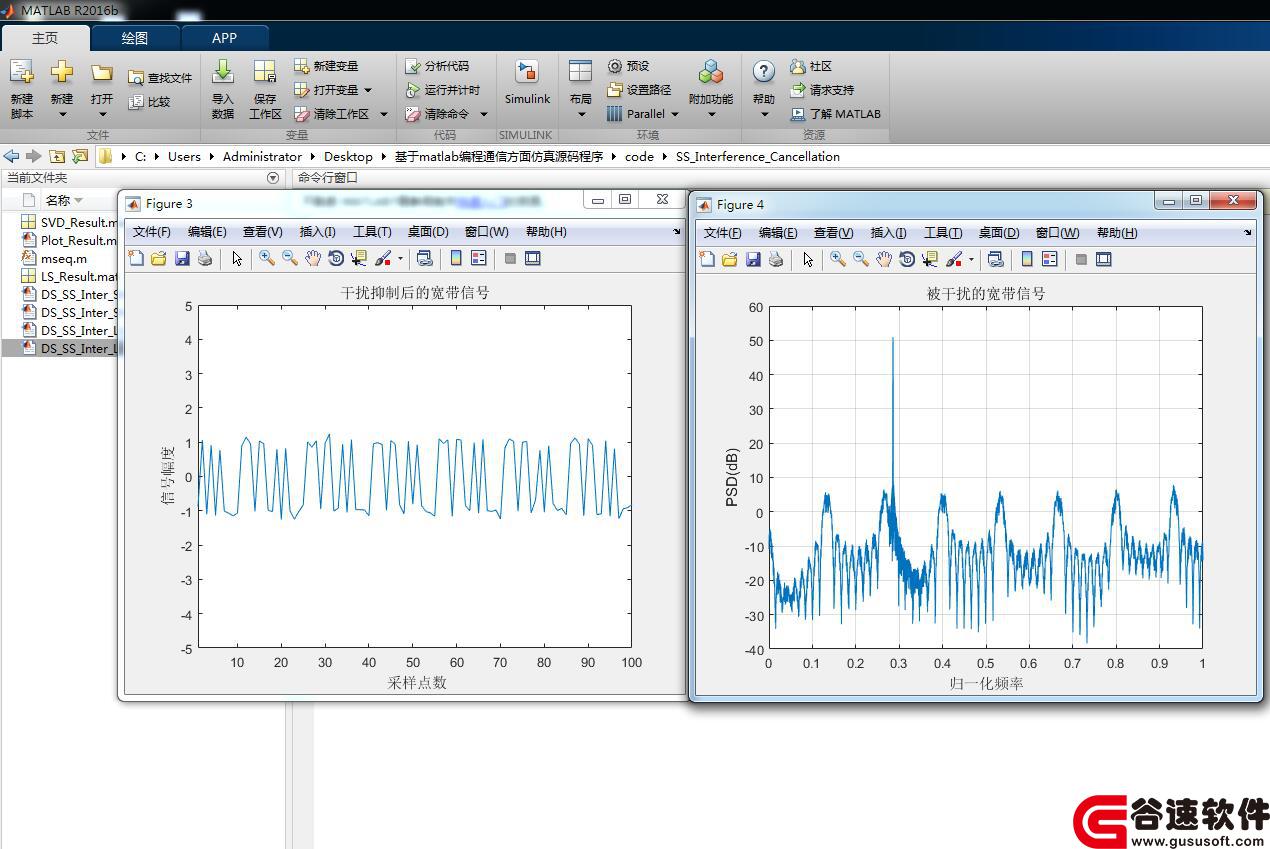Click Show Plot Tools in Figure 4
Screen dimensions: 1270x849
[x=1104, y=259]
